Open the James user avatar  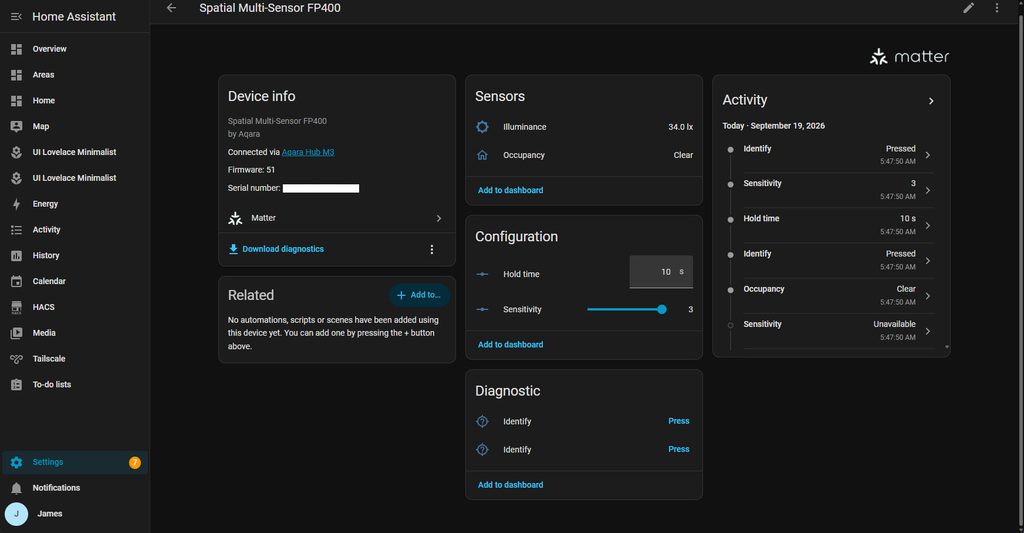point(16,513)
